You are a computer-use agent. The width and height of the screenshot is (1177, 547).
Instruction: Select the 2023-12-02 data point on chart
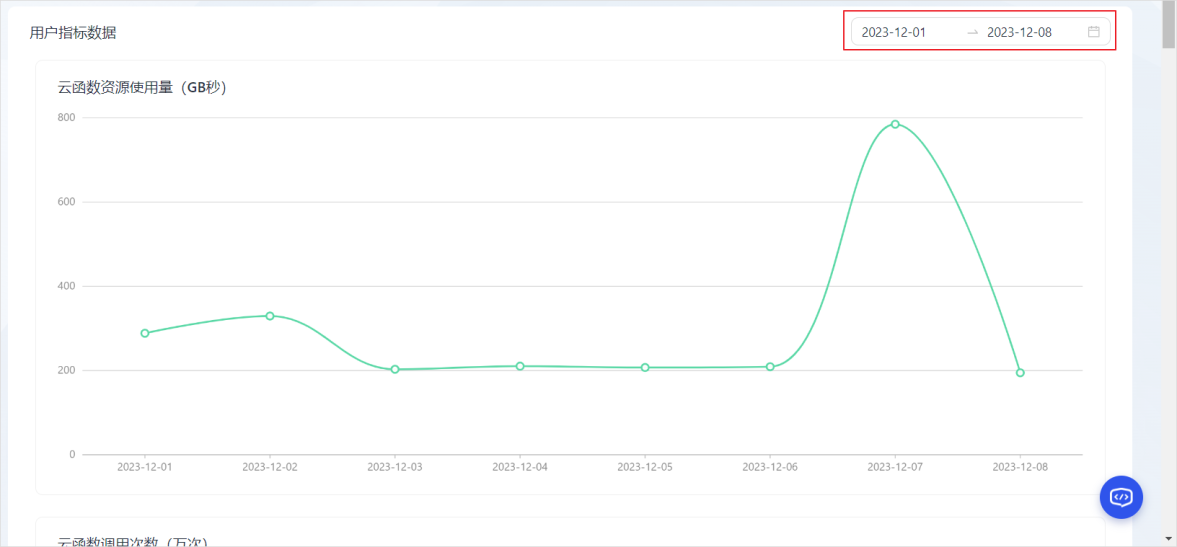coord(269,316)
